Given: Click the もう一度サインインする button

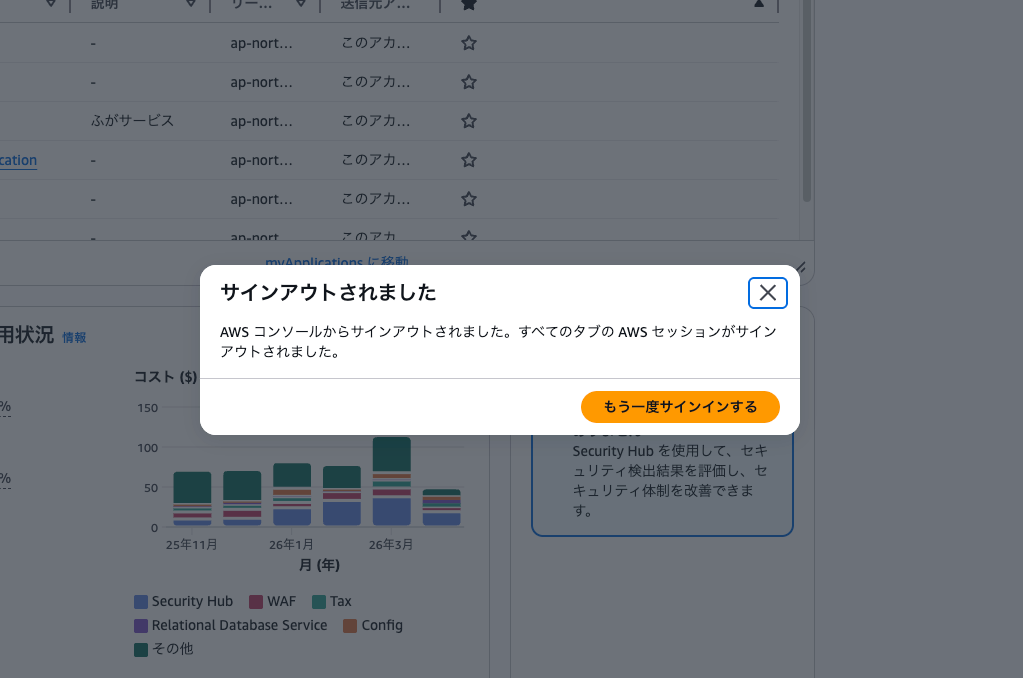Looking at the screenshot, I should click(680, 407).
